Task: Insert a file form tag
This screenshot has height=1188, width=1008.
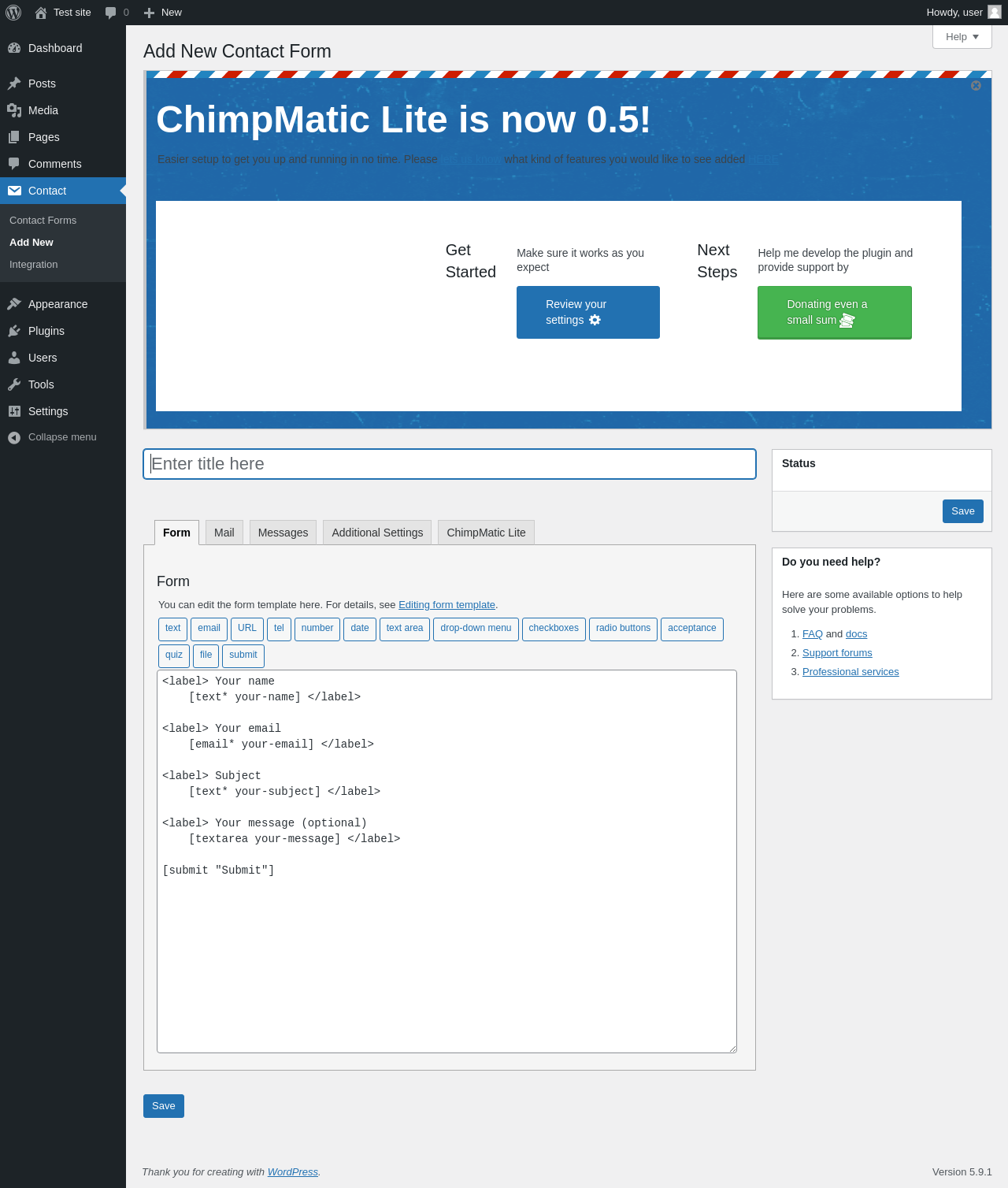Action: (x=206, y=655)
